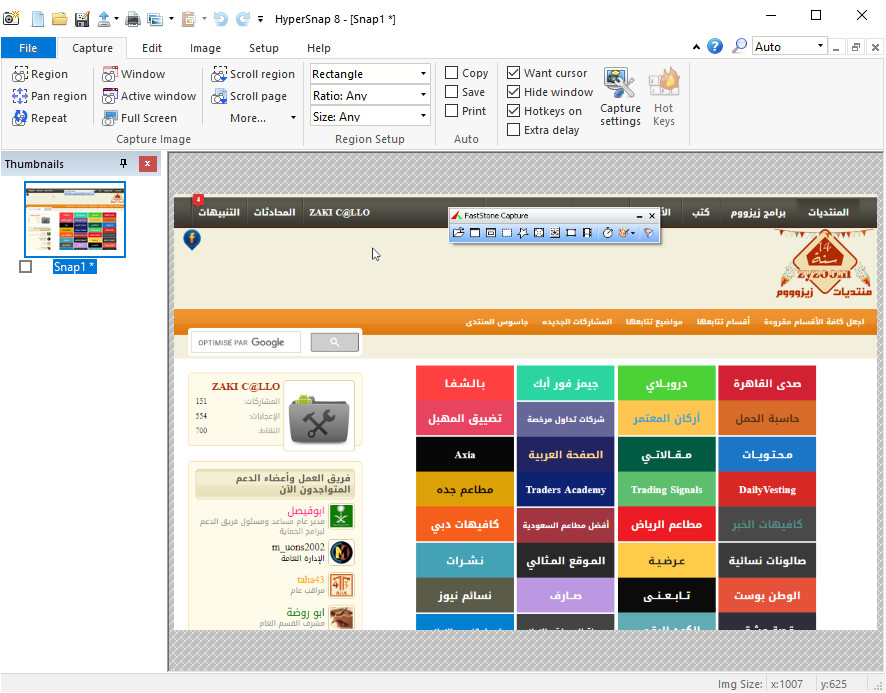Click the upload arrow icon
886x693 pixels.
(x=104, y=19)
